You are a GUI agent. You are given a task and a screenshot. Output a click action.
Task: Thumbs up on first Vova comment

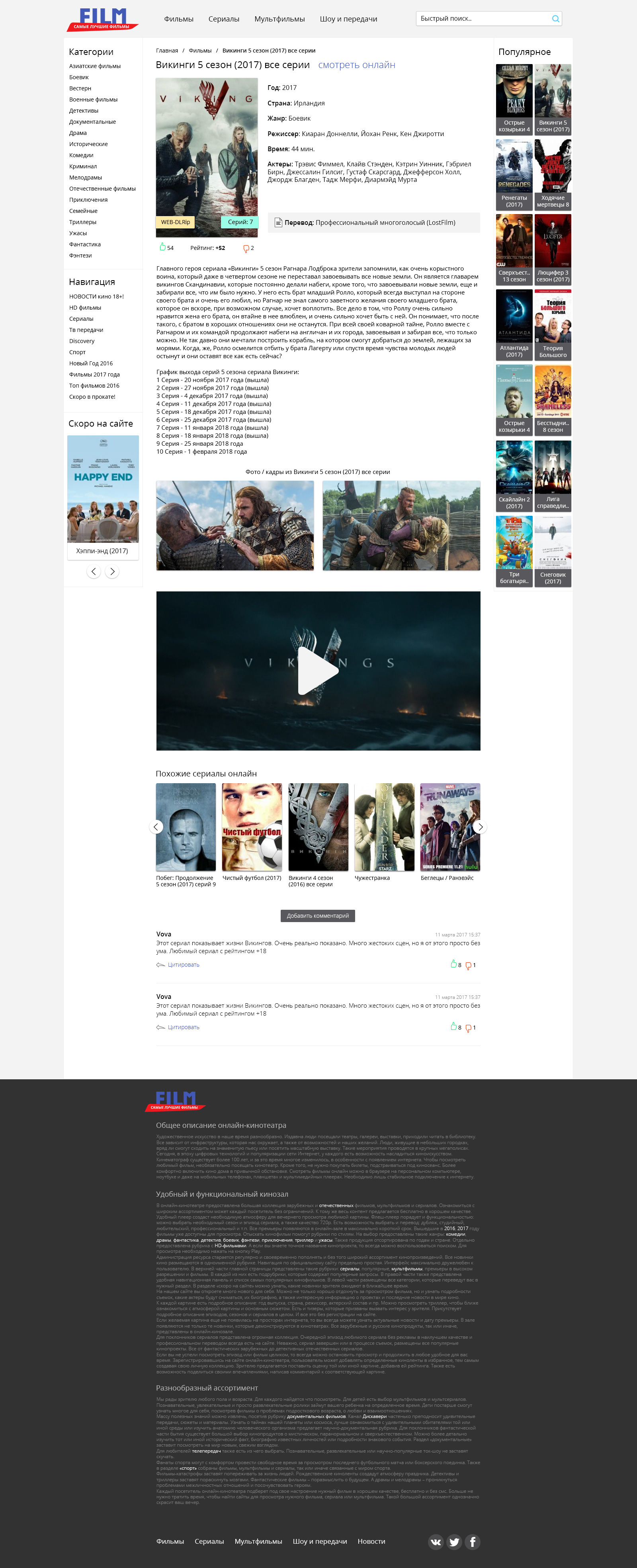(453, 963)
